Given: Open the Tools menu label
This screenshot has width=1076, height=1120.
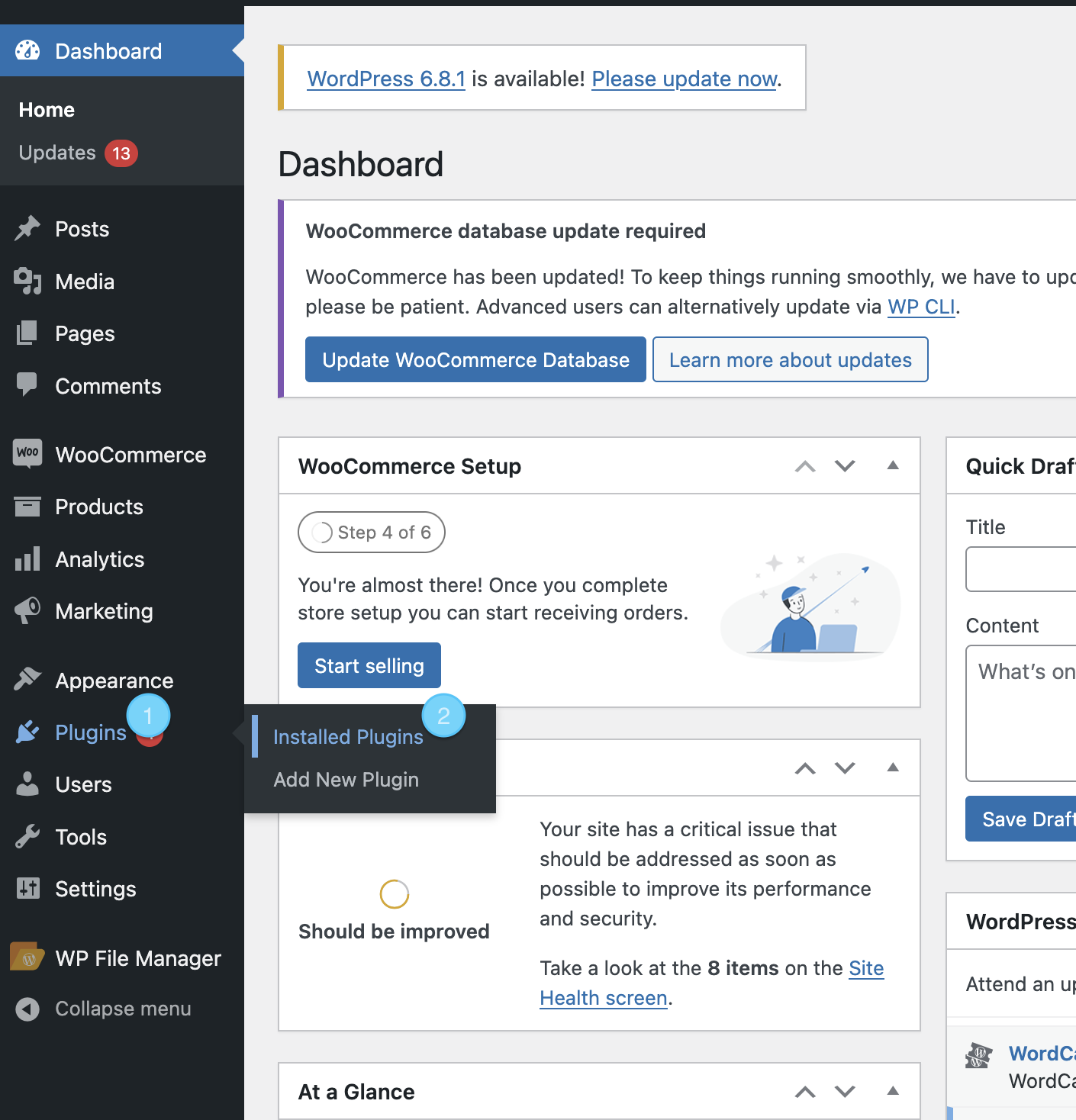Looking at the screenshot, I should [x=81, y=837].
